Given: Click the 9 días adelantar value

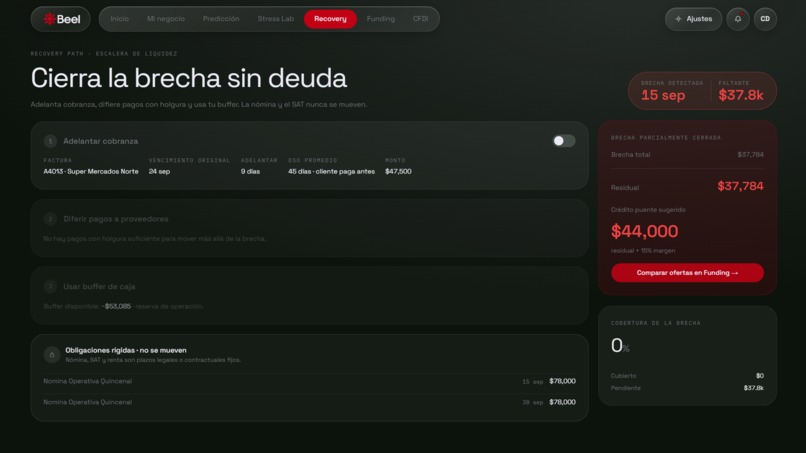Looking at the screenshot, I should point(250,172).
